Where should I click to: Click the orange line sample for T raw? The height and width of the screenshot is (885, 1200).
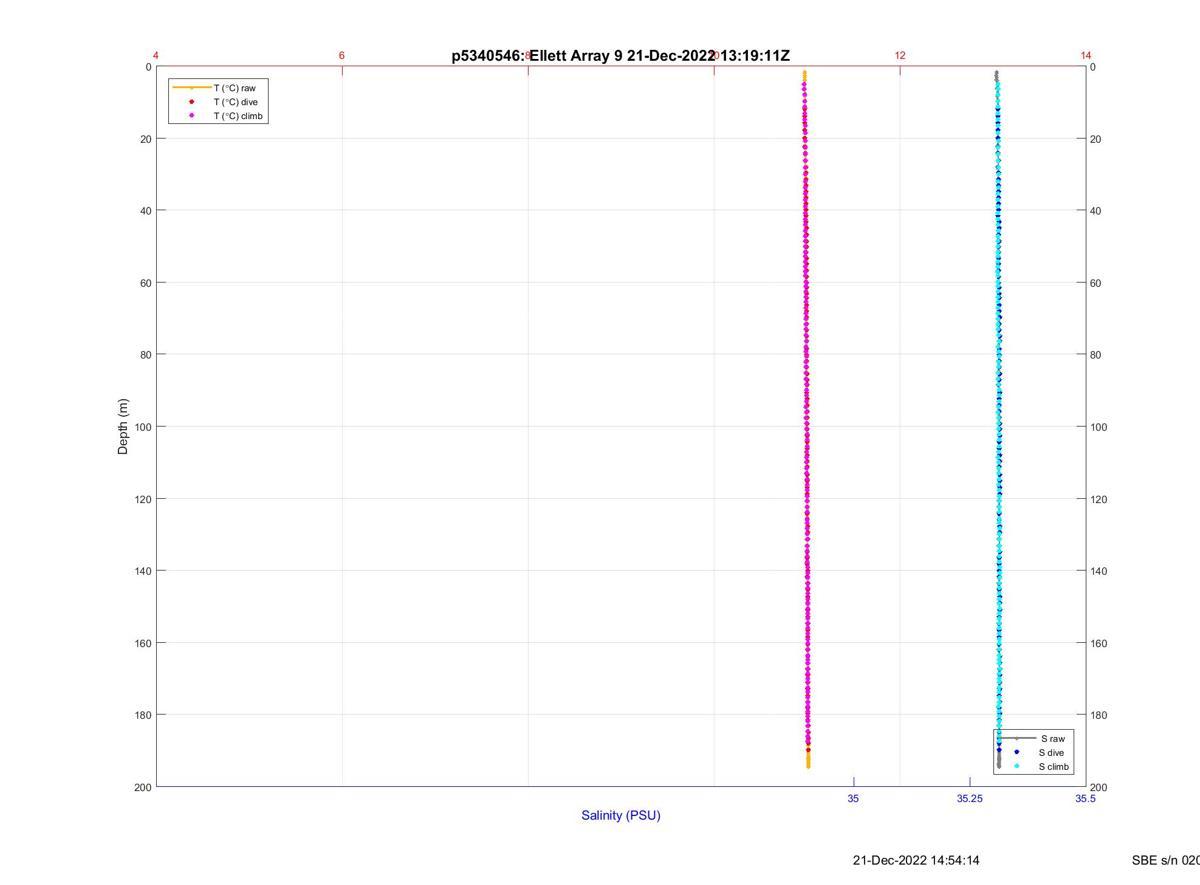click(191, 88)
